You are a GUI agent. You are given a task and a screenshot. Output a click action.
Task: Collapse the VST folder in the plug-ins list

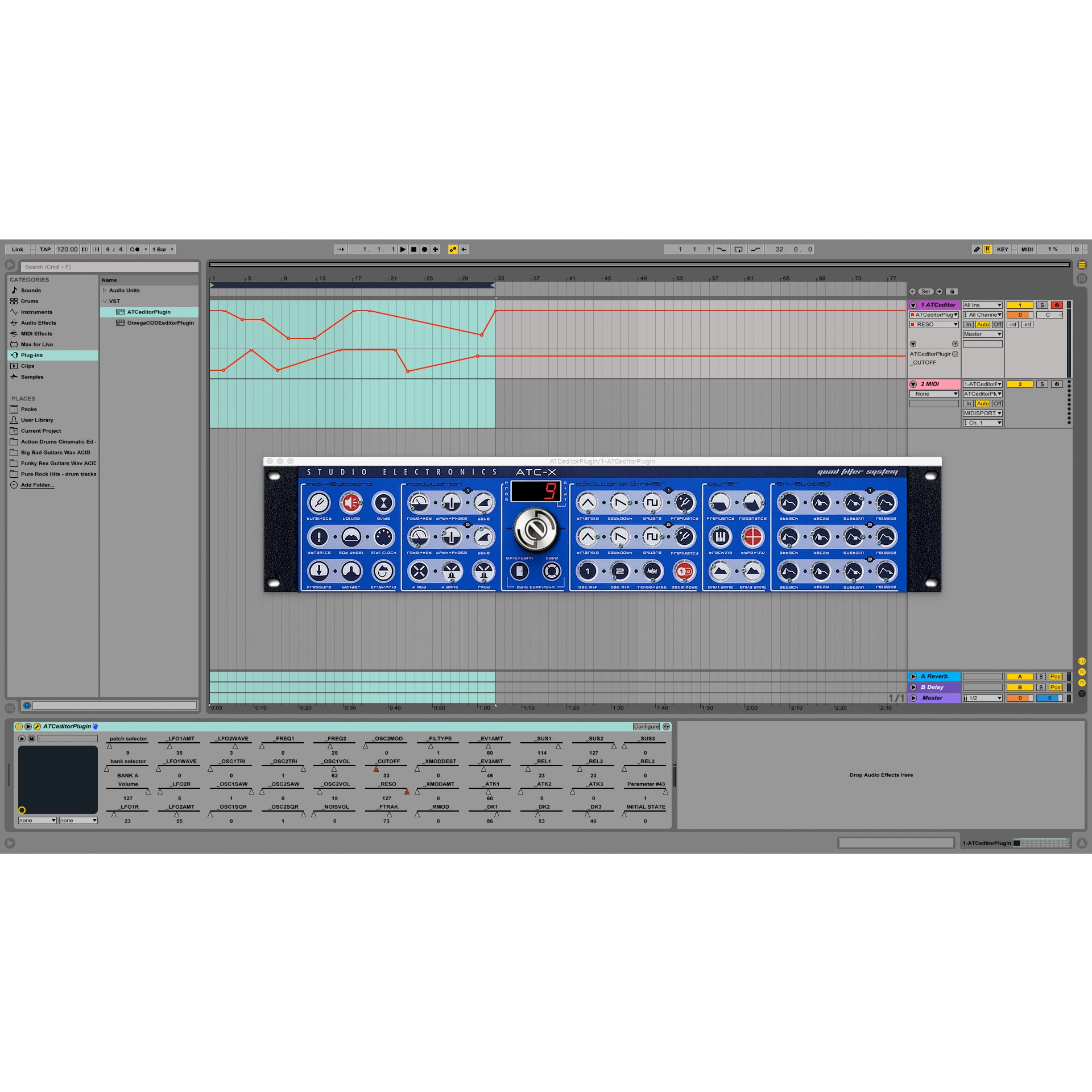tap(106, 301)
